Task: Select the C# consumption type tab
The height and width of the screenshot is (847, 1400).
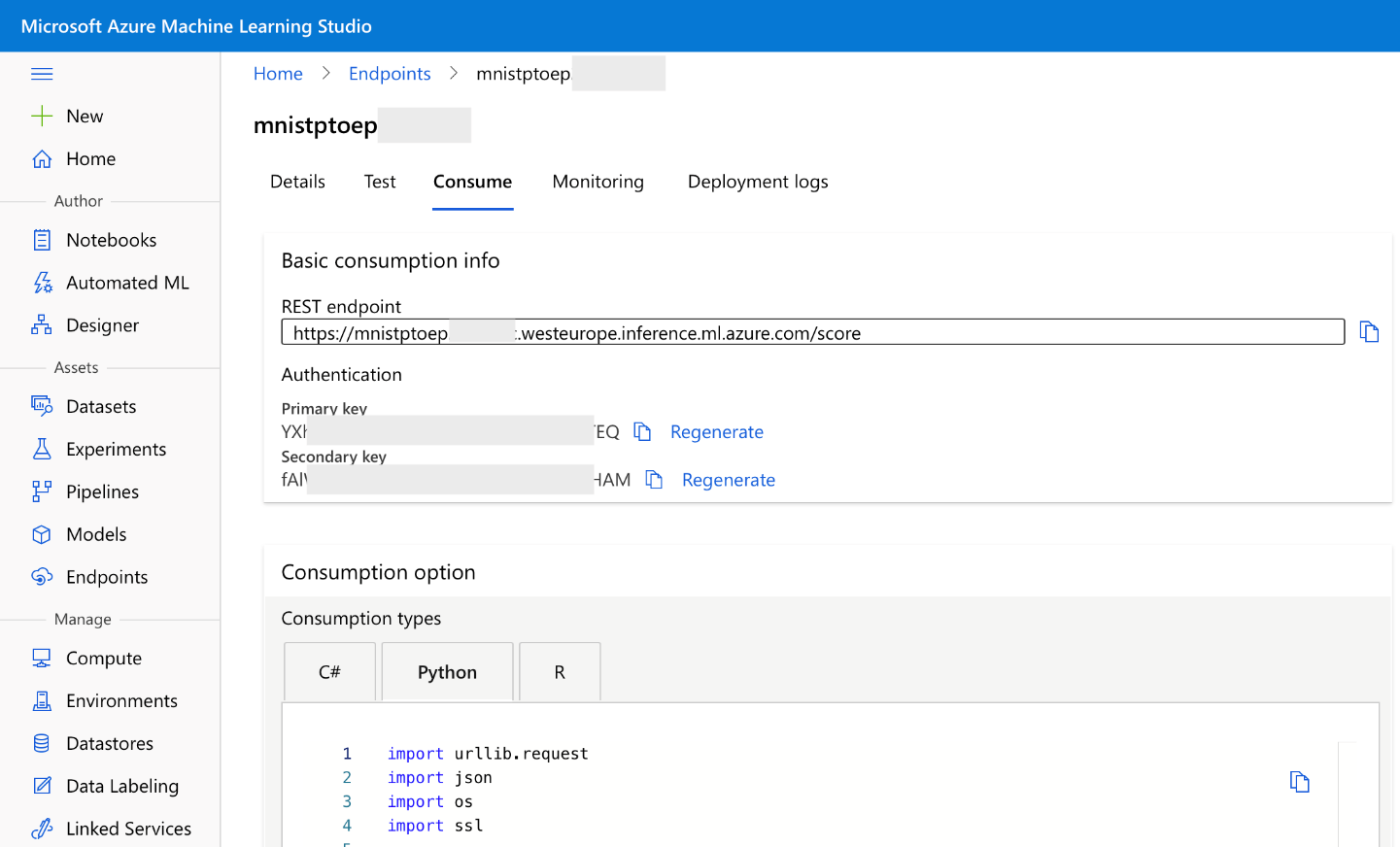Action: pyautogui.click(x=329, y=672)
